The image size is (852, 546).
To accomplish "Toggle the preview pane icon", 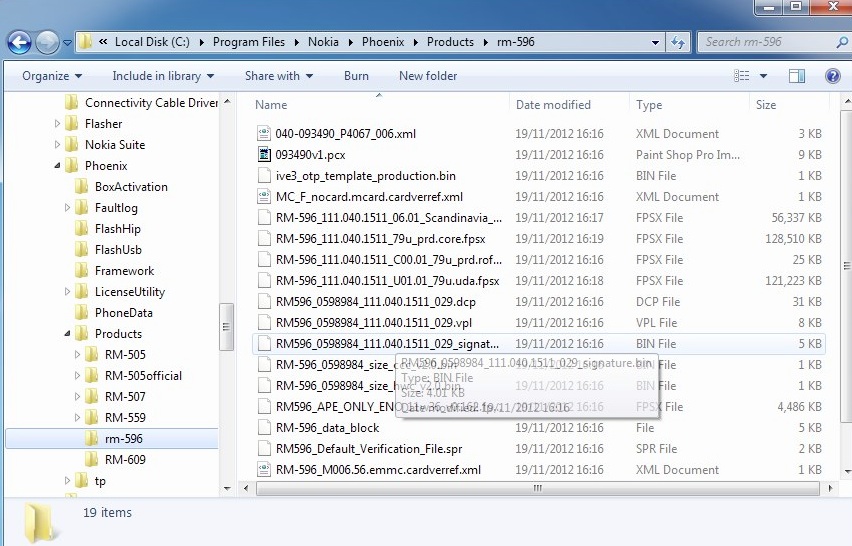I will click(797, 76).
